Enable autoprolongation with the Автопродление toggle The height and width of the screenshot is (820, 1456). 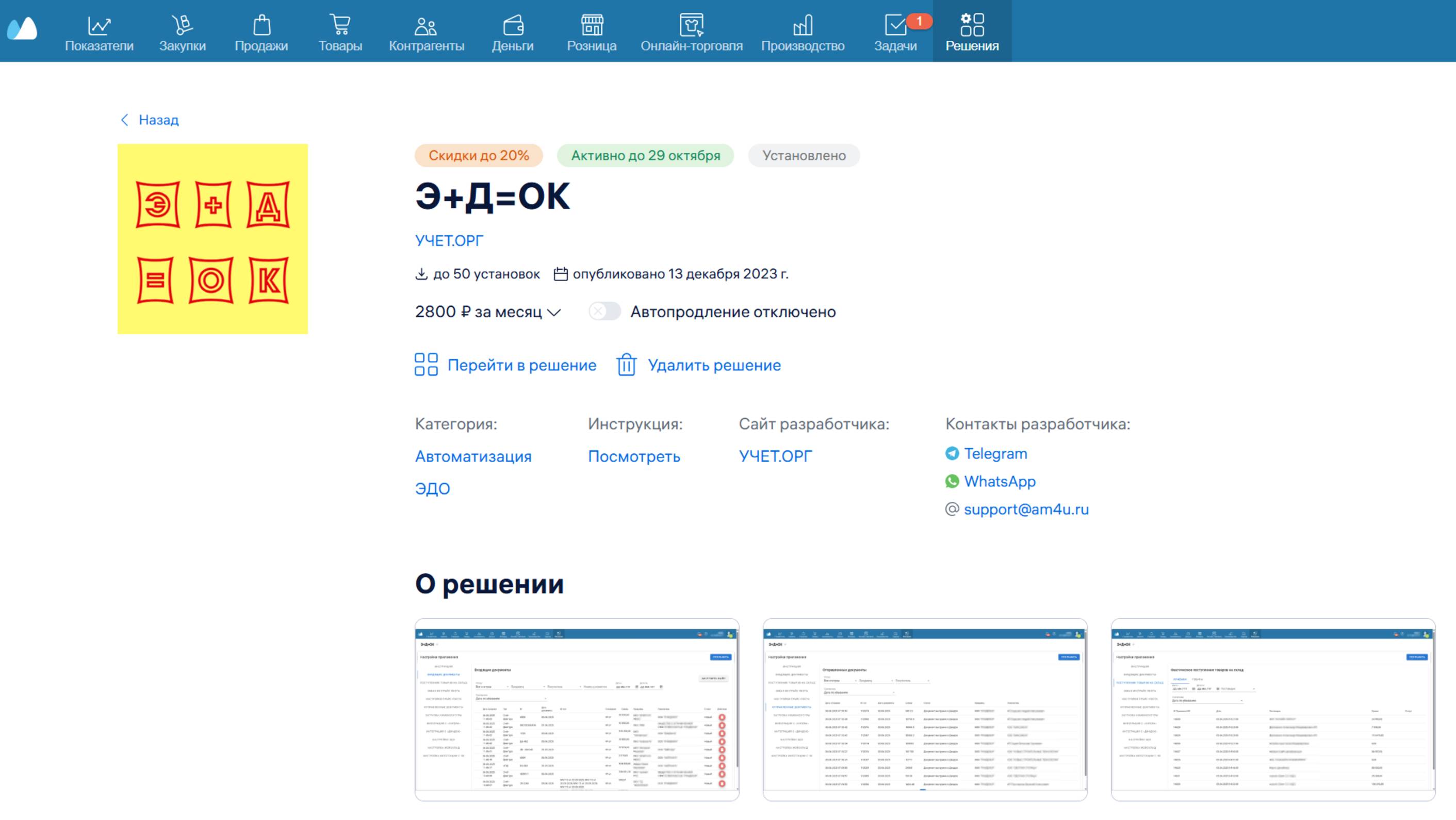(604, 311)
